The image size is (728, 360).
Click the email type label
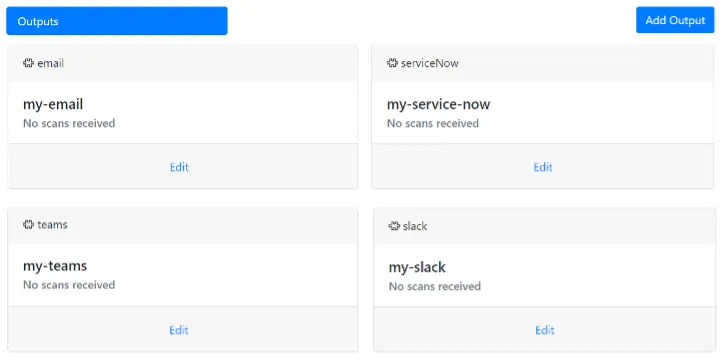pos(51,63)
